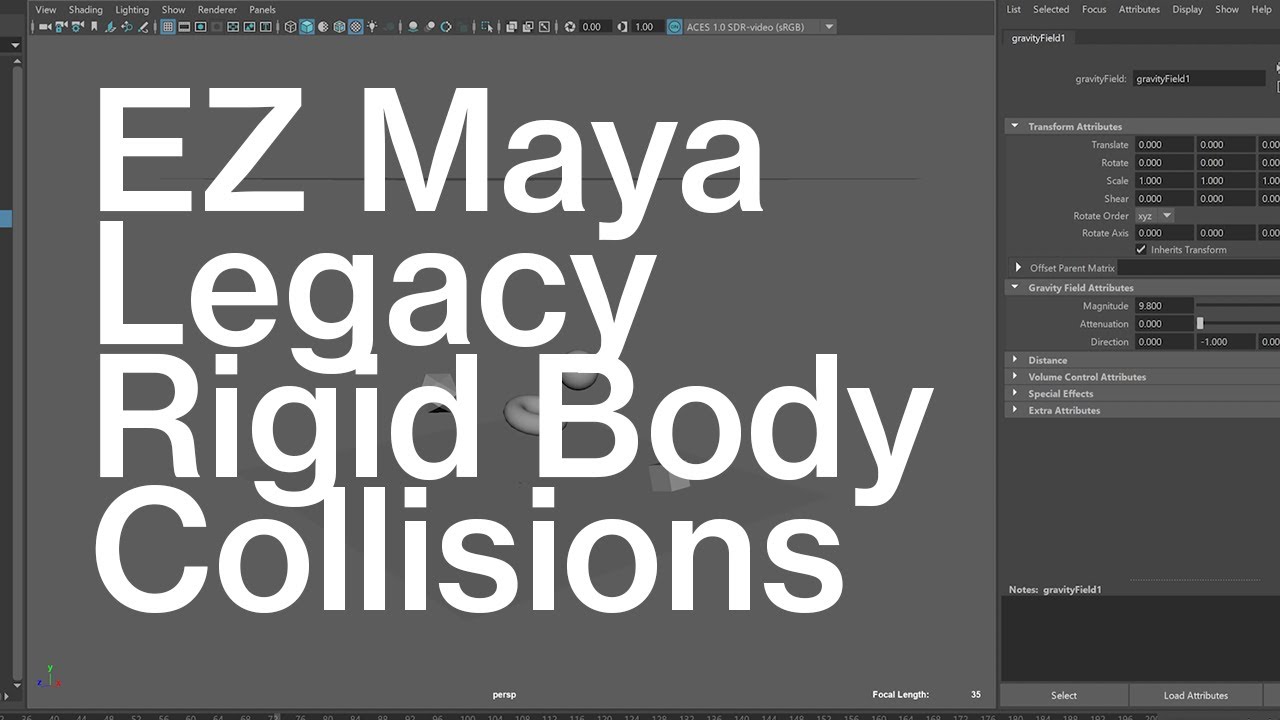Open the viewport Renderer menu
The width and height of the screenshot is (1280, 720).
point(217,10)
